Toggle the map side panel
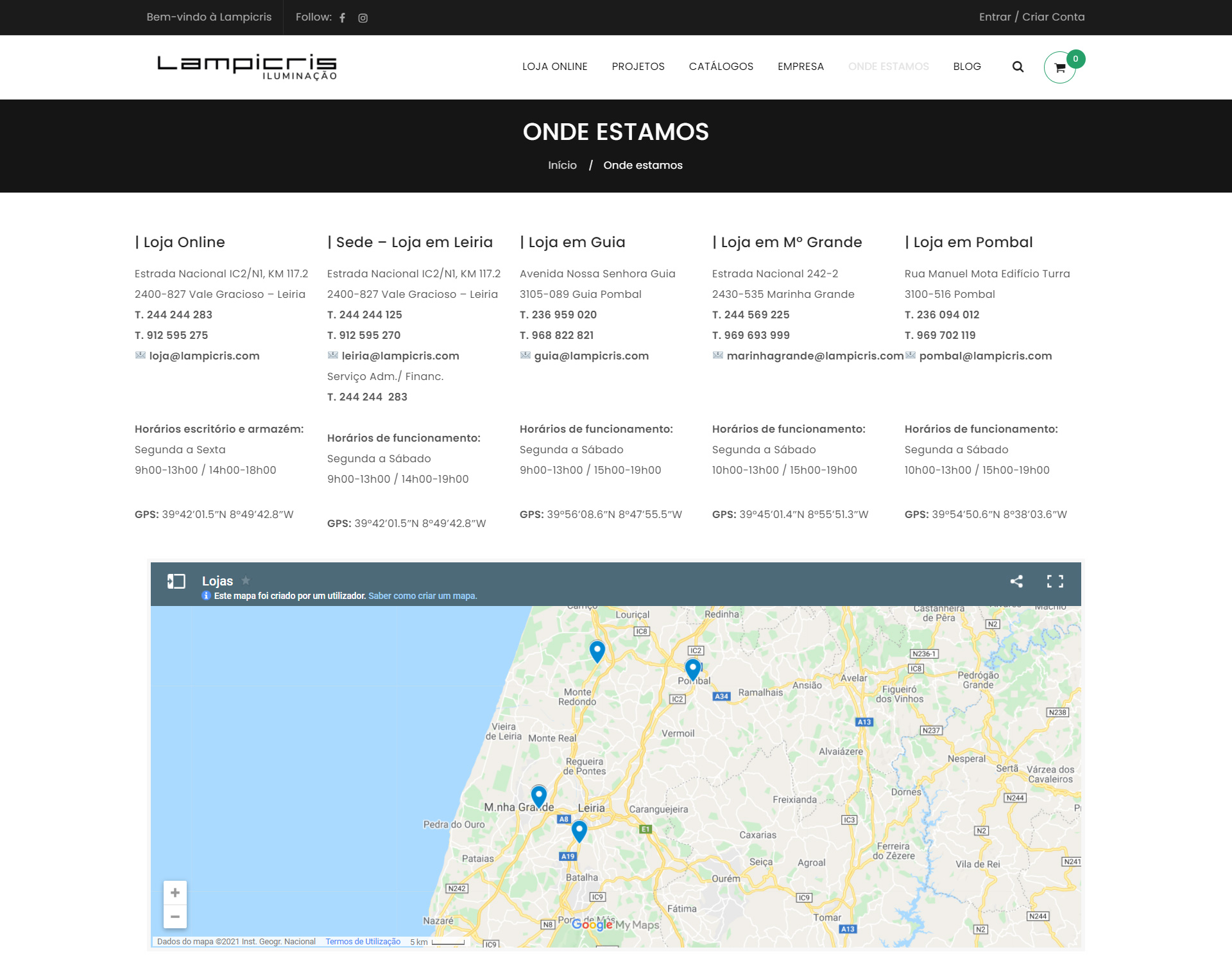The image size is (1232, 970). coord(176,582)
